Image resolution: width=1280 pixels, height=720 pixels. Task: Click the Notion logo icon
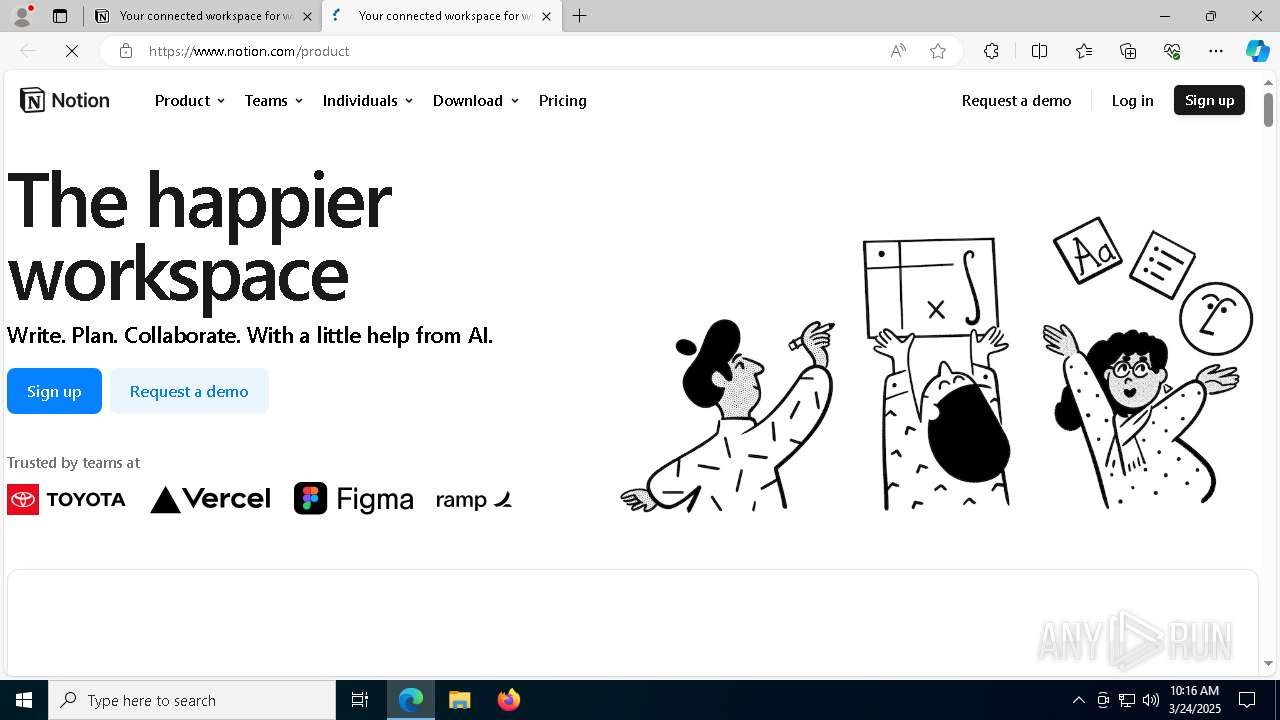click(x=32, y=100)
